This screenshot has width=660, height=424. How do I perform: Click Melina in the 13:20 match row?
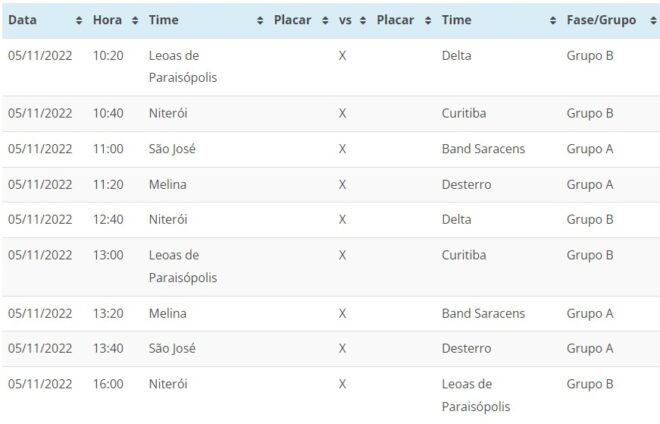(167, 313)
